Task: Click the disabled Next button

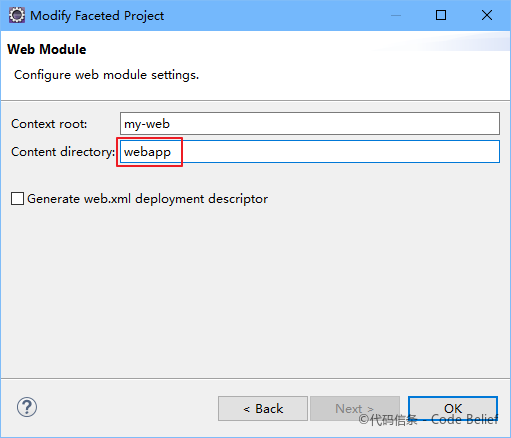Action: point(355,408)
